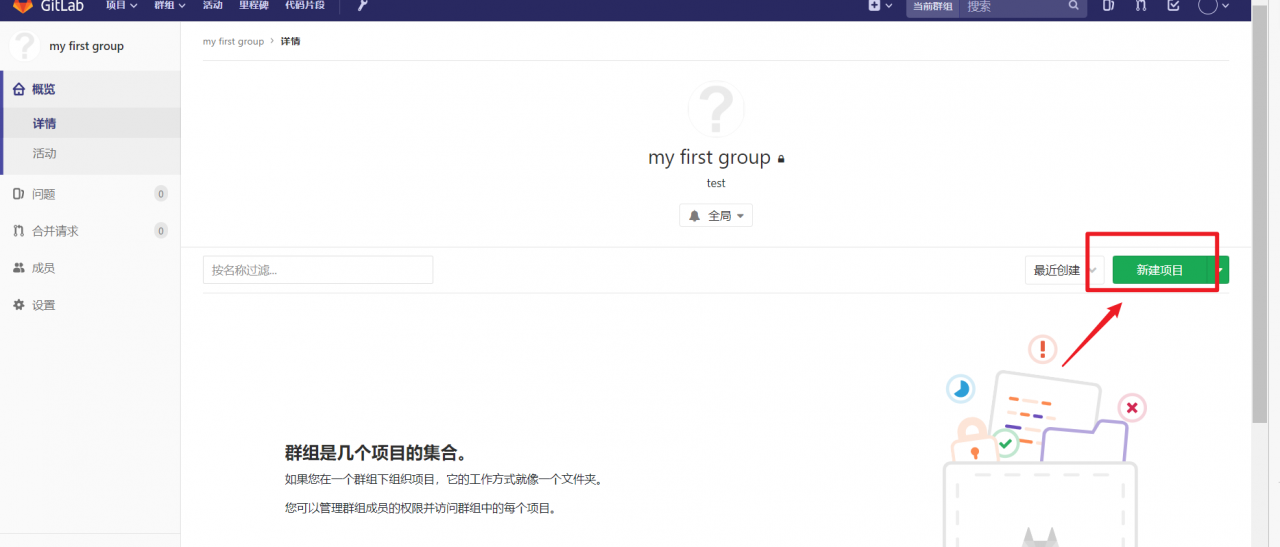Click the 详情 breadcrumb item
The width and height of the screenshot is (1280, 547).
[x=290, y=42]
